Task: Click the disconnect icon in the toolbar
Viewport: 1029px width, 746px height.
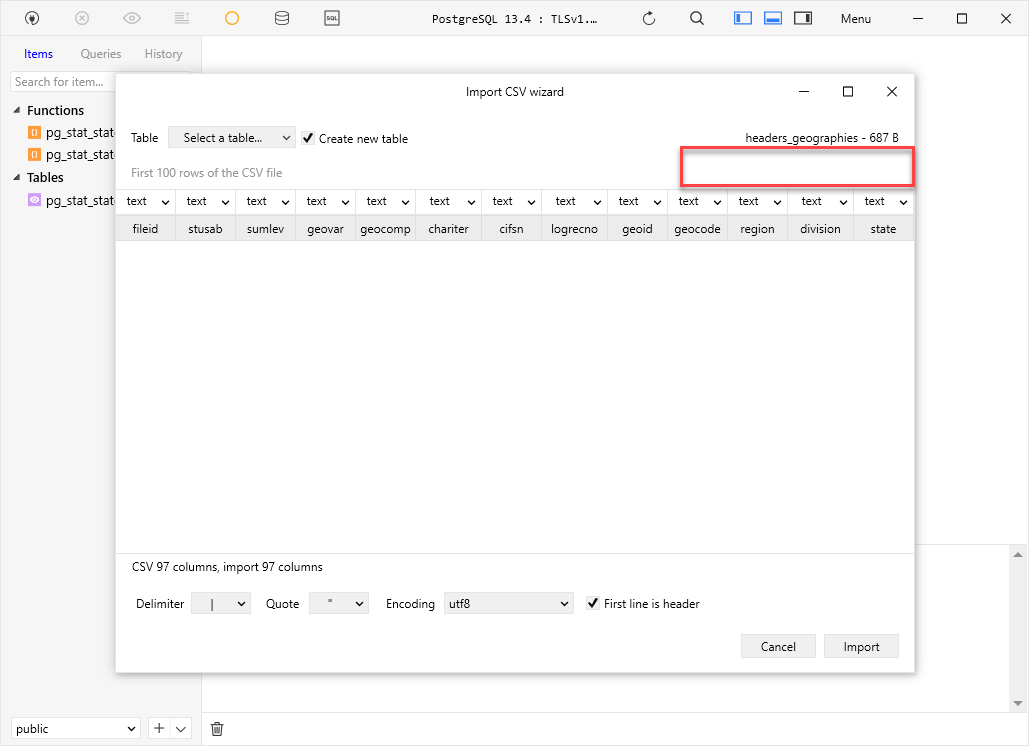Action: 82,18
